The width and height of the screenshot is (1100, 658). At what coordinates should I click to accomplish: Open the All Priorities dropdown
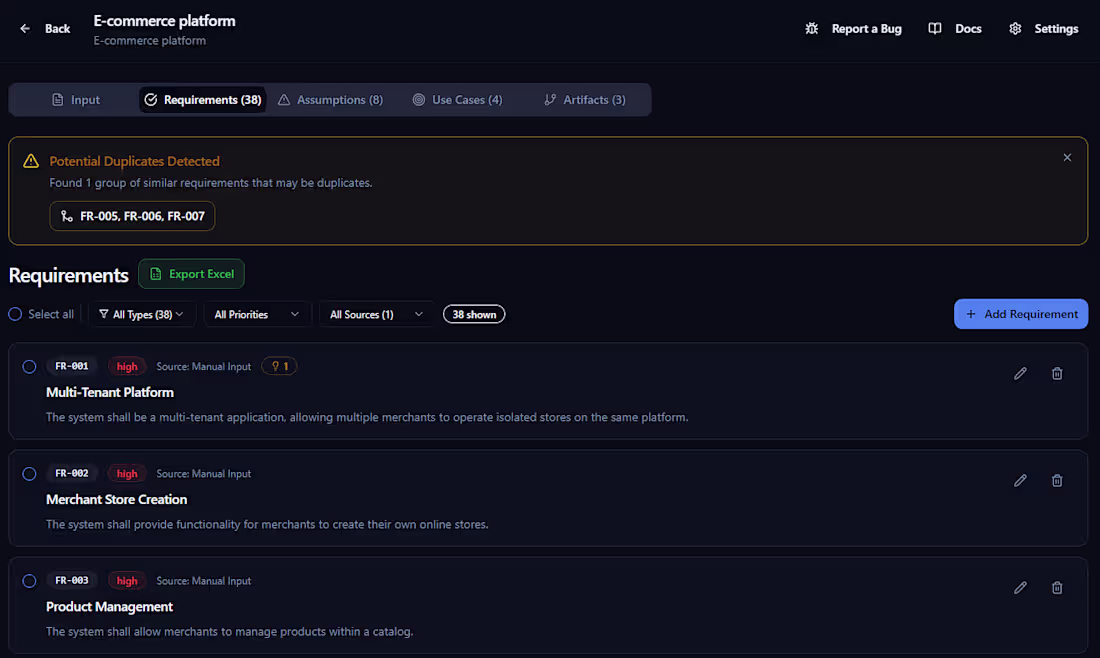257,314
